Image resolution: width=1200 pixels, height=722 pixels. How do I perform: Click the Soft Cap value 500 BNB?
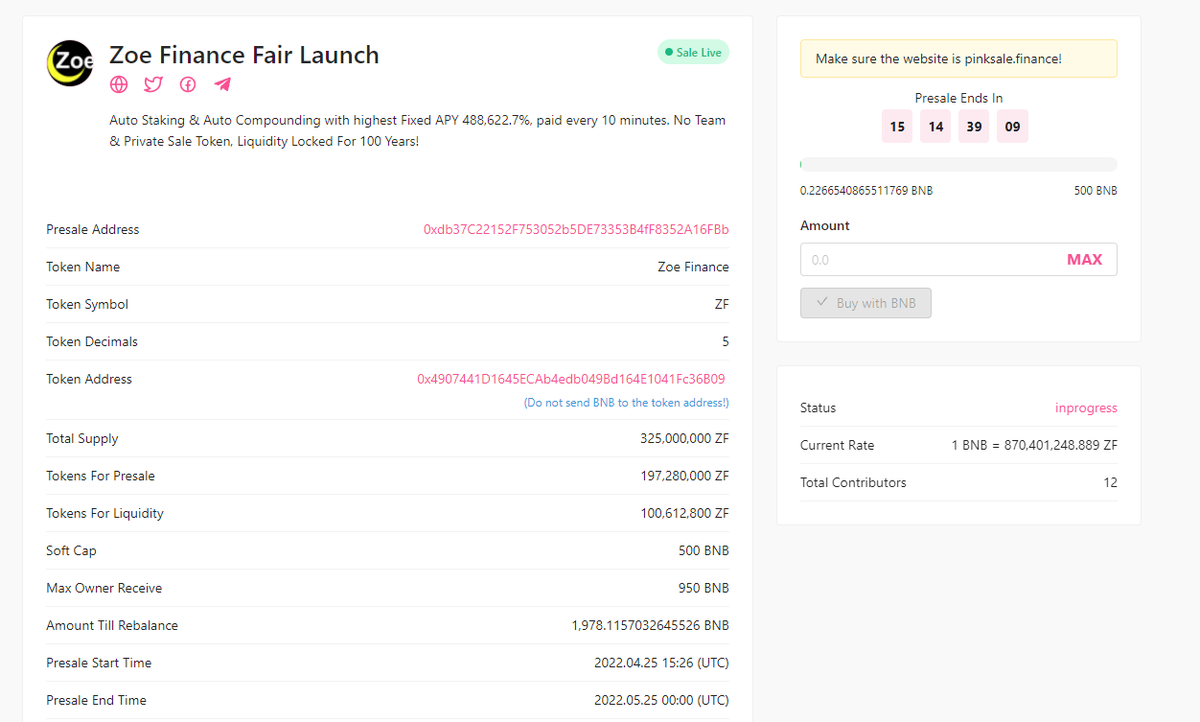(703, 551)
